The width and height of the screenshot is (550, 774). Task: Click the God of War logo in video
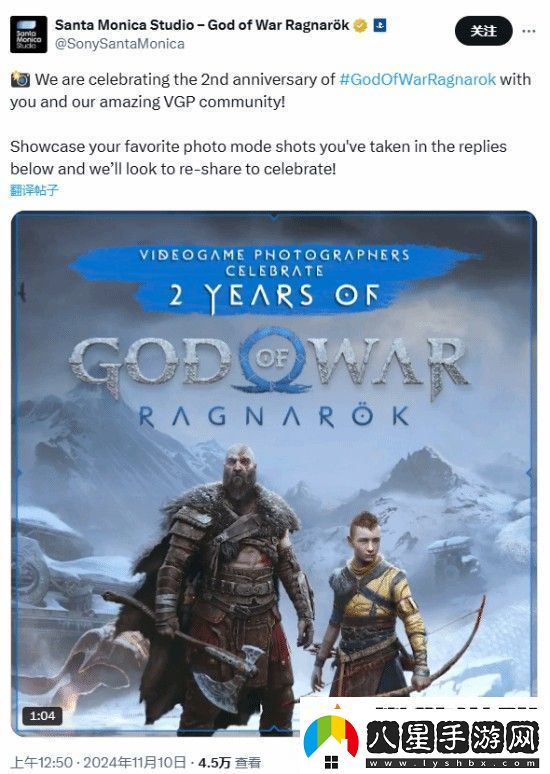click(270, 365)
